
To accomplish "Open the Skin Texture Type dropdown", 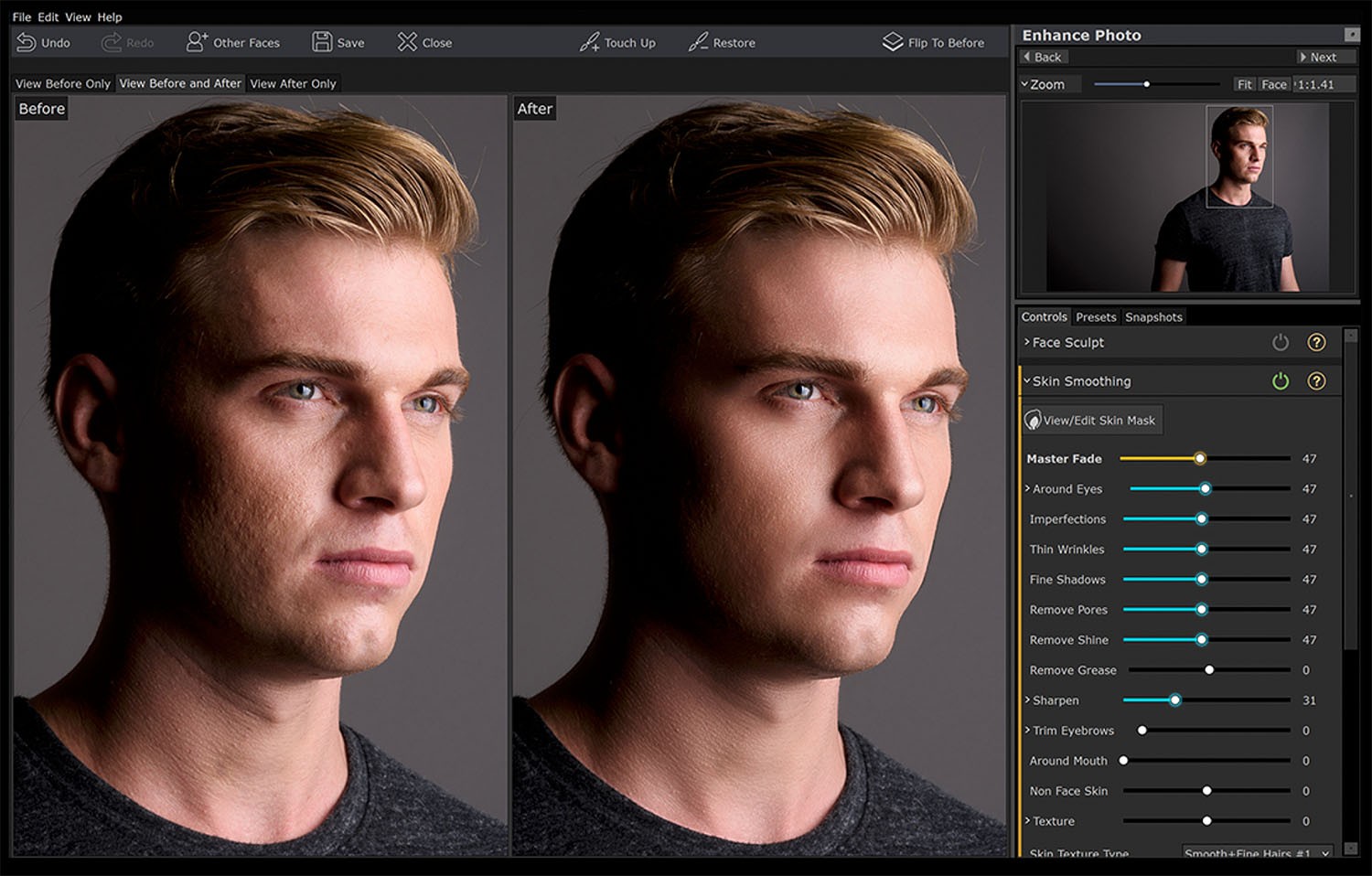I will pos(1253,853).
